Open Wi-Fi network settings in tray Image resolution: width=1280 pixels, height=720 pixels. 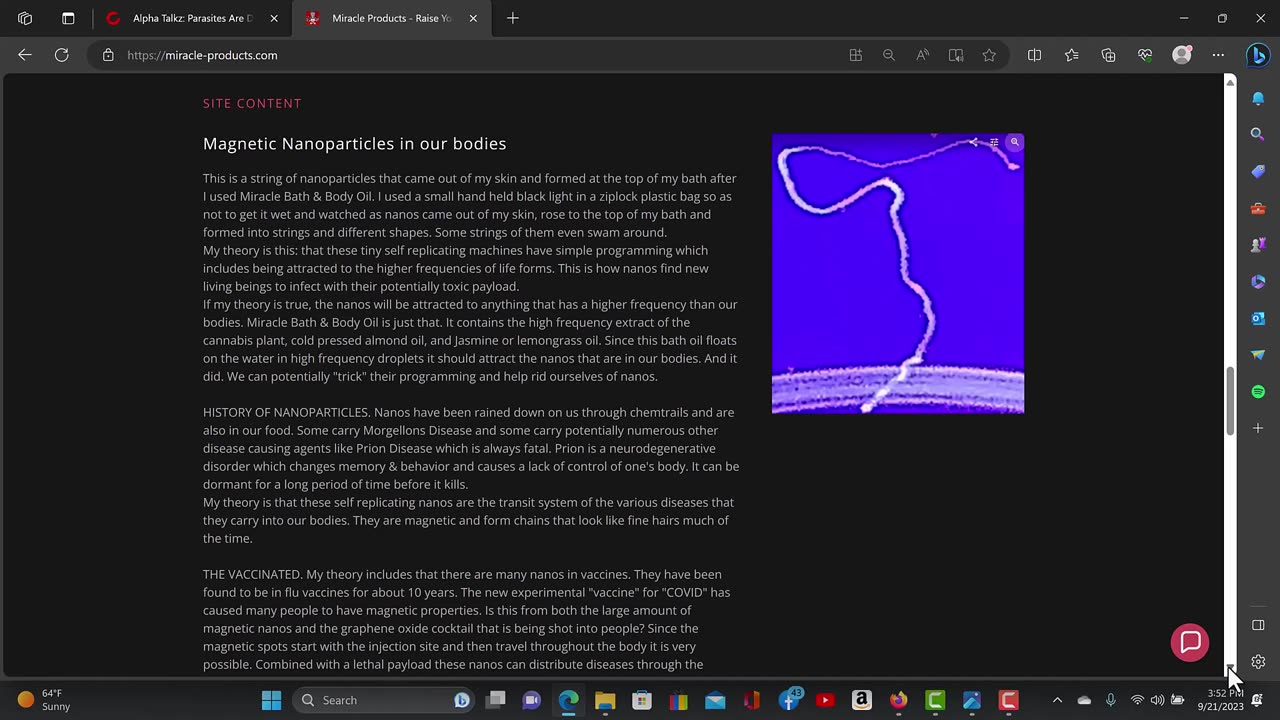(1137, 700)
